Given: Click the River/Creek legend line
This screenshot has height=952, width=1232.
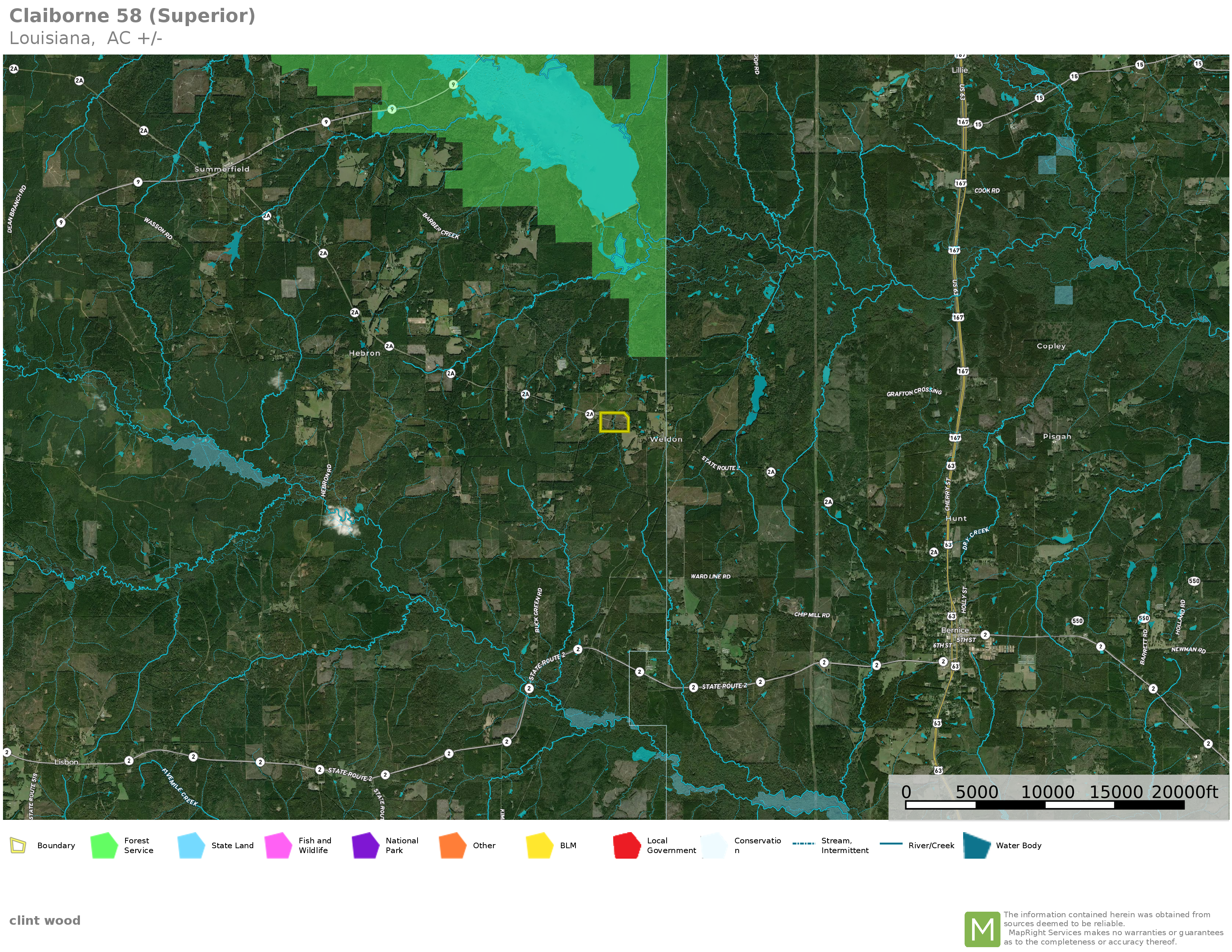Looking at the screenshot, I should pos(891,844).
